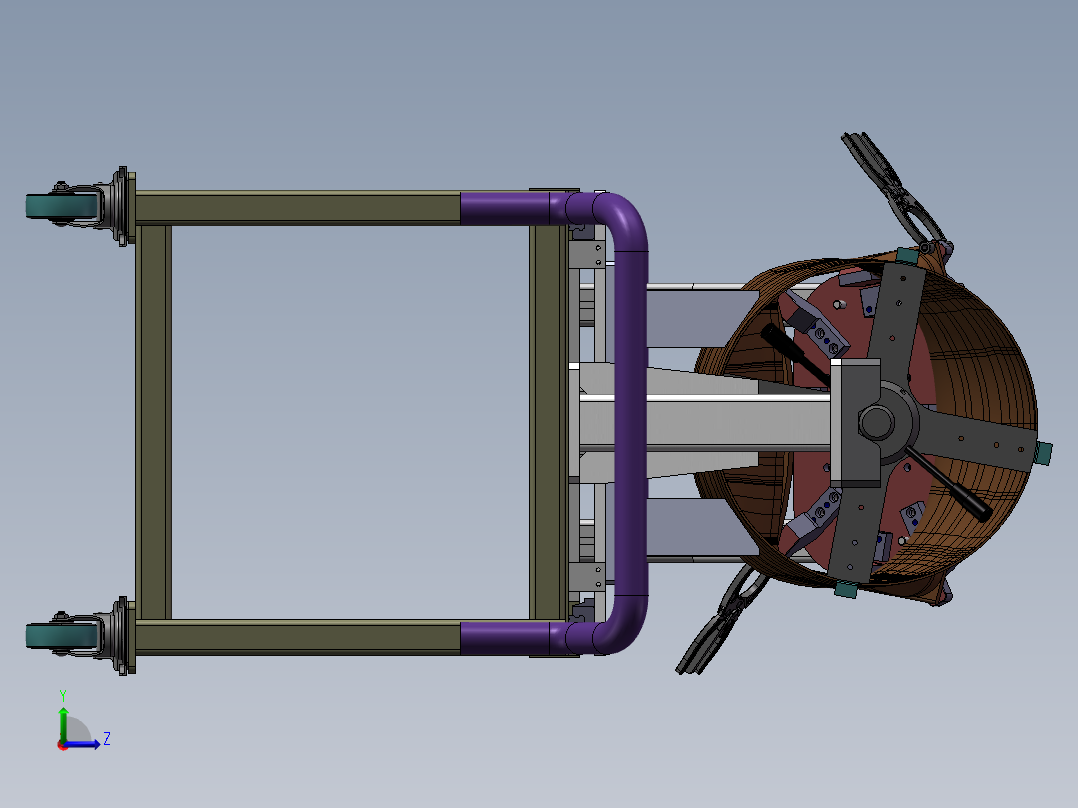Select the locking pliers below the bowl

point(721,620)
